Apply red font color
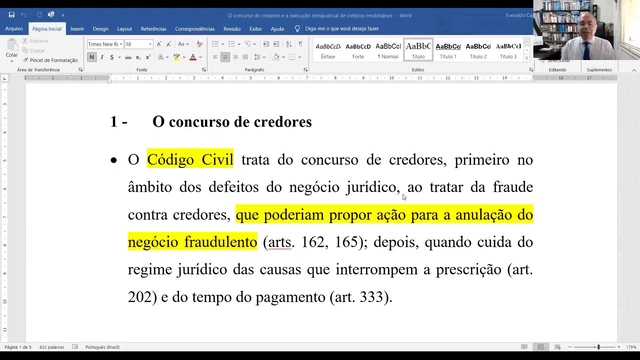This screenshot has height=360, width=640. click(x=193, y=58)
